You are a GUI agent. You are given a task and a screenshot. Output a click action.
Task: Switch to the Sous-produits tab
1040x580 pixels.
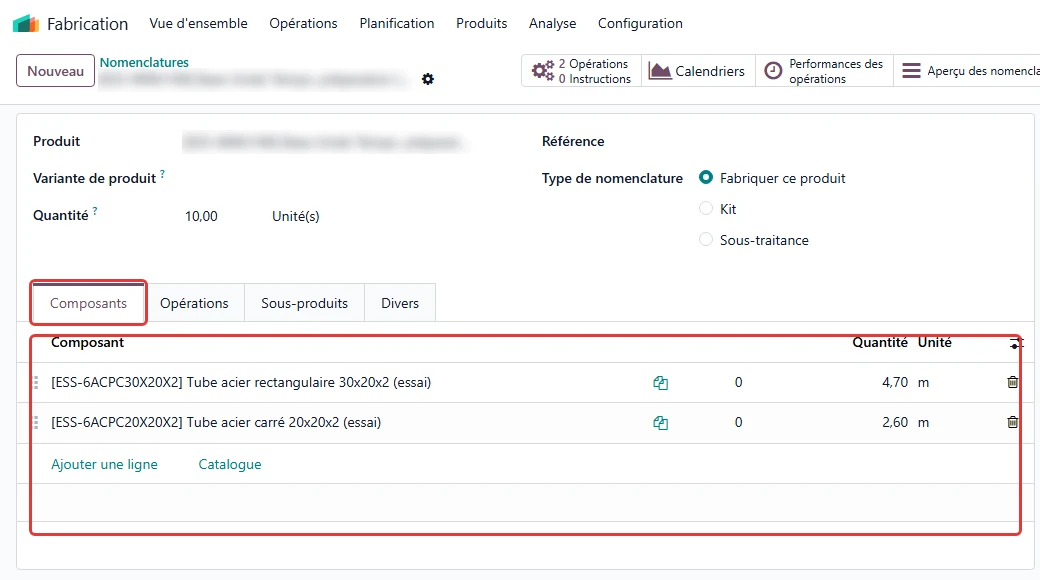coord(304,303)
